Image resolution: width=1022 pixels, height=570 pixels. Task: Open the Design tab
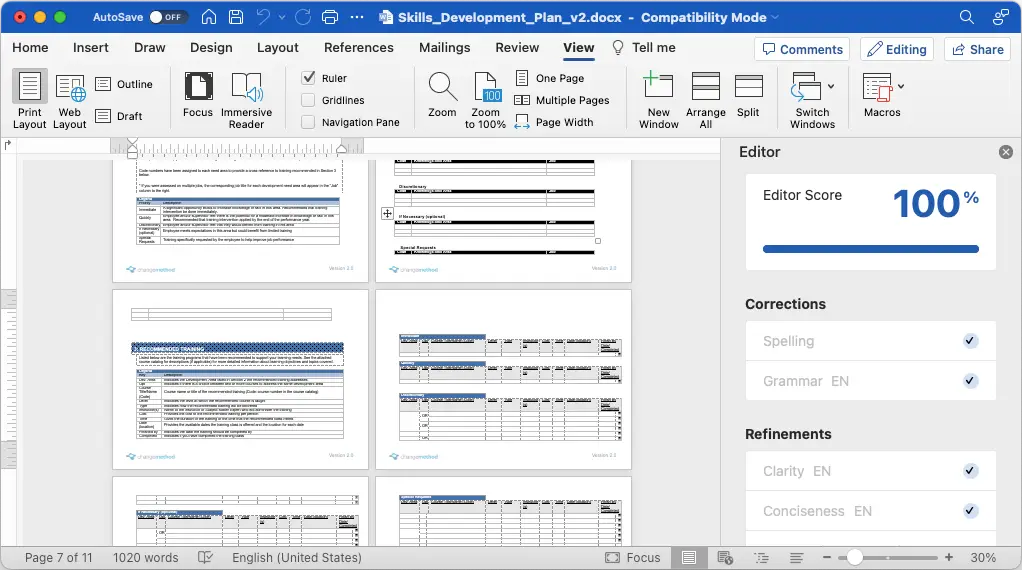click(211, 48)
